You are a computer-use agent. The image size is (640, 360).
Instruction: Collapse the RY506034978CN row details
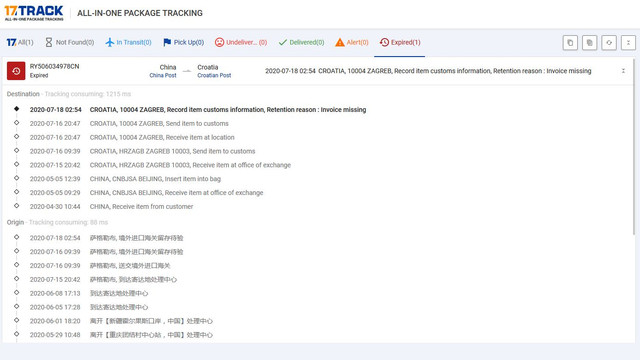[623, 71]
